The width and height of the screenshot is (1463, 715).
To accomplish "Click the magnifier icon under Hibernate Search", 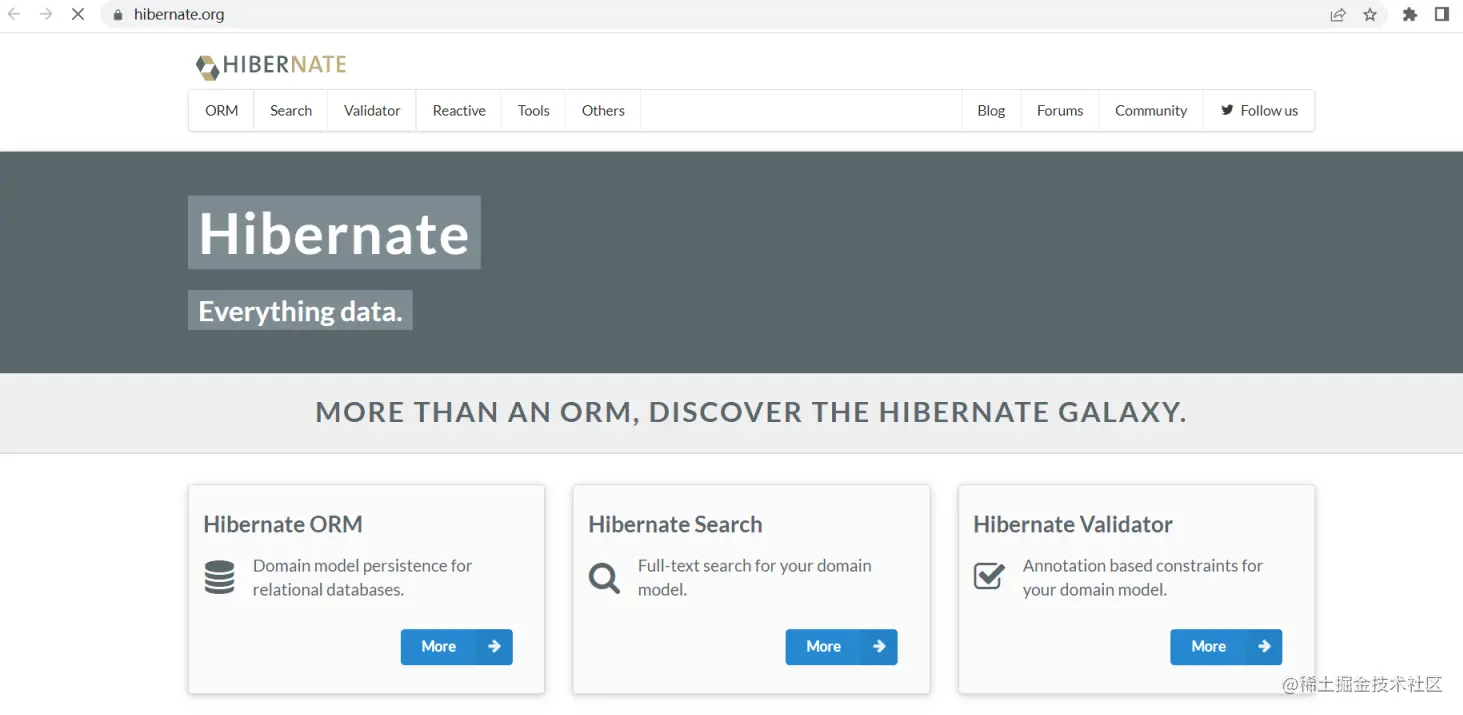I will (x=604, y=577).
